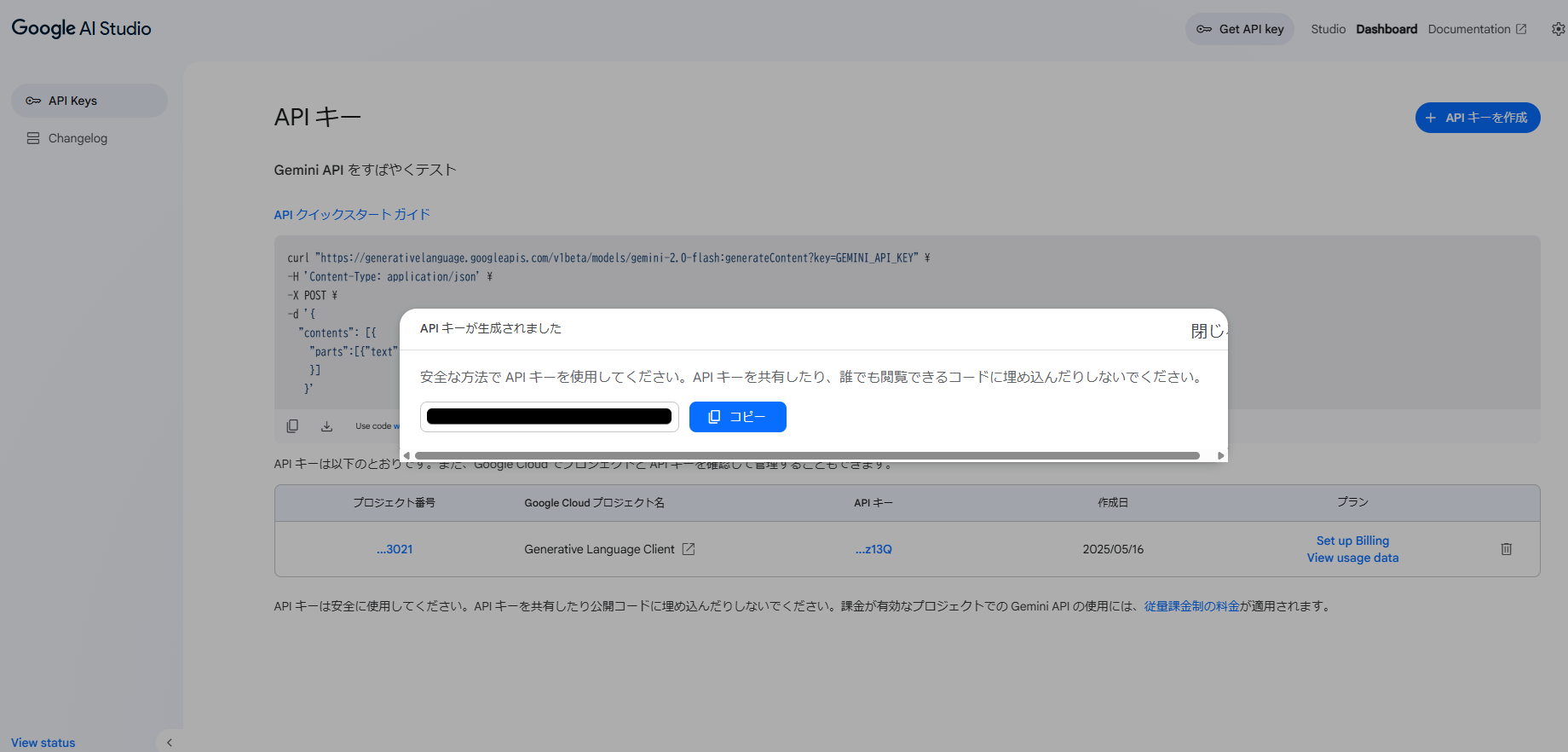
Task: Collapse the sidebar with the chevron
Action: (x=170, y=743)
